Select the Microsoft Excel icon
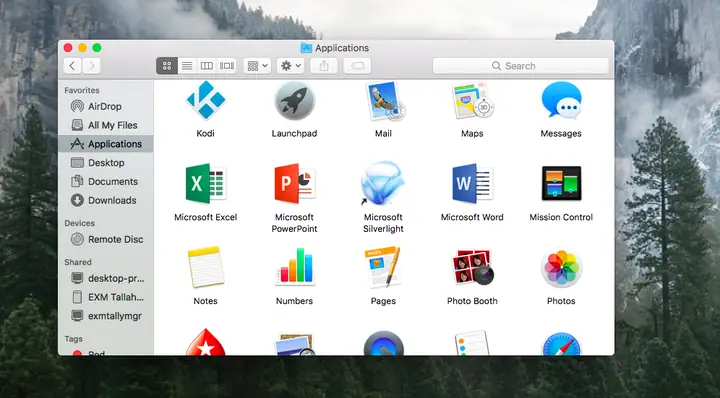Image resolution: width=720 pixels, height=398 pixels. tap(205, 184)
